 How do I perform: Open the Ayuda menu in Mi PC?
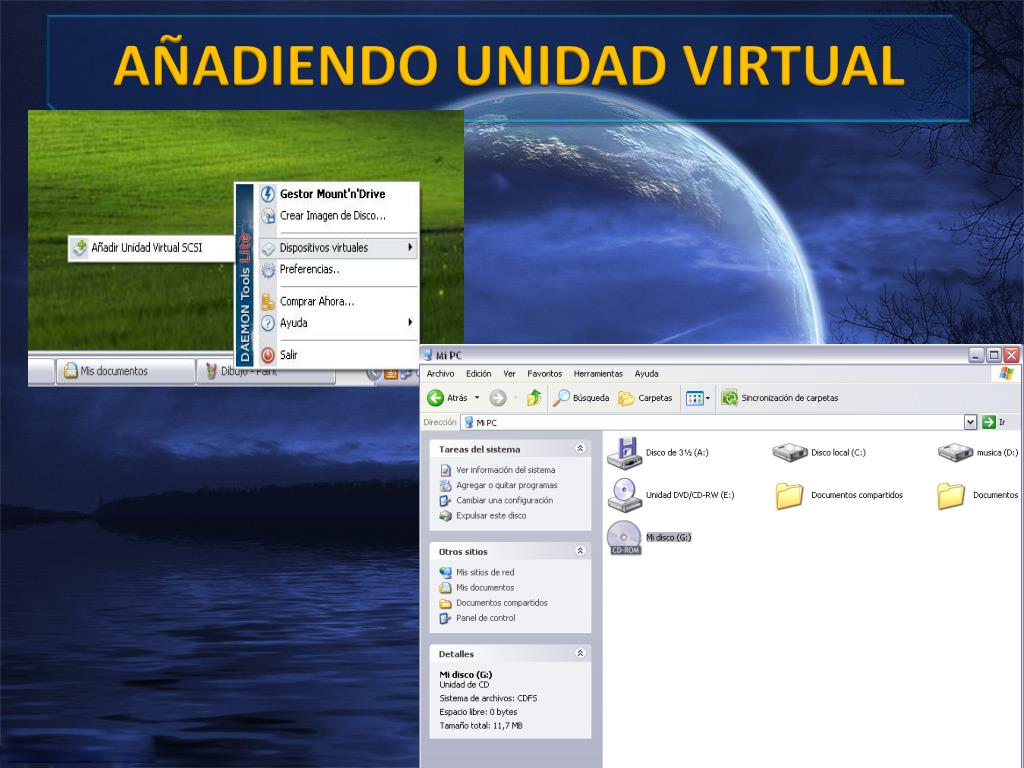[647, 374]
